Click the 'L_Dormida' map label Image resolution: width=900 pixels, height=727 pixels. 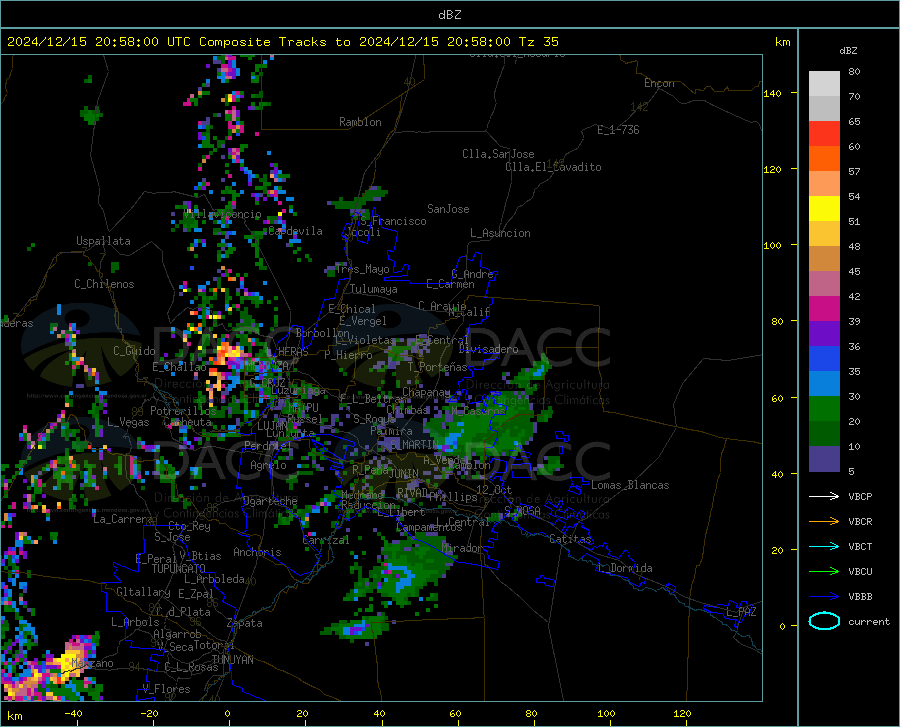[x=625, y=568]
